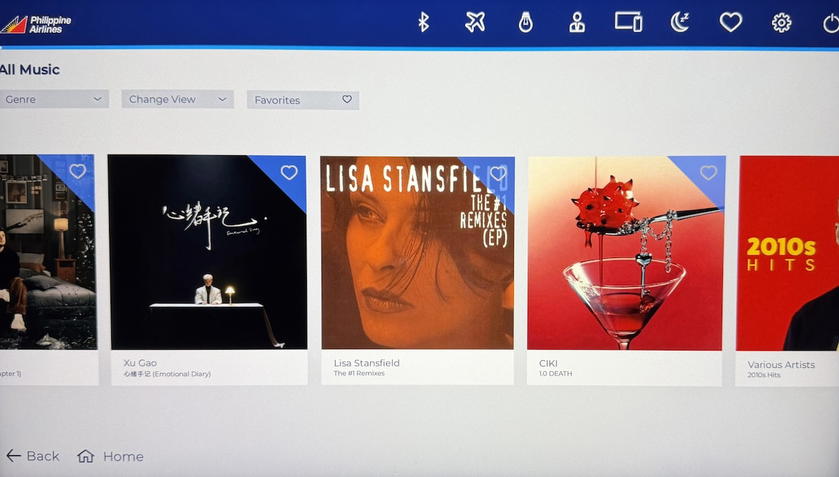Favorite the leftmost partially visible album heart
This screenshot has height=477, width=839.
[x=78, y=171]
